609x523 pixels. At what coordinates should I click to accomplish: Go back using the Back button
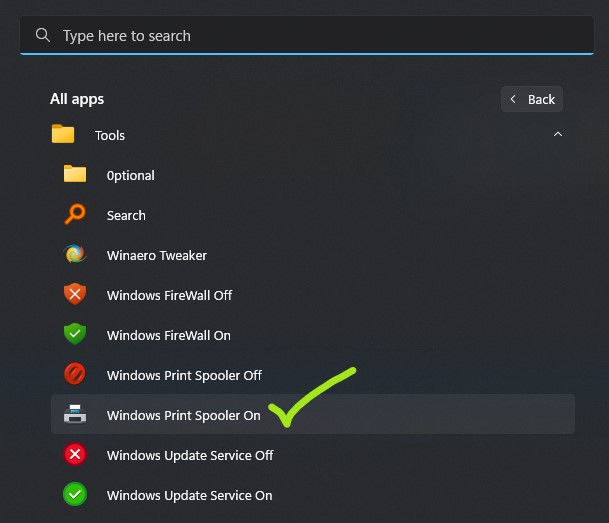tap(532, 99)
